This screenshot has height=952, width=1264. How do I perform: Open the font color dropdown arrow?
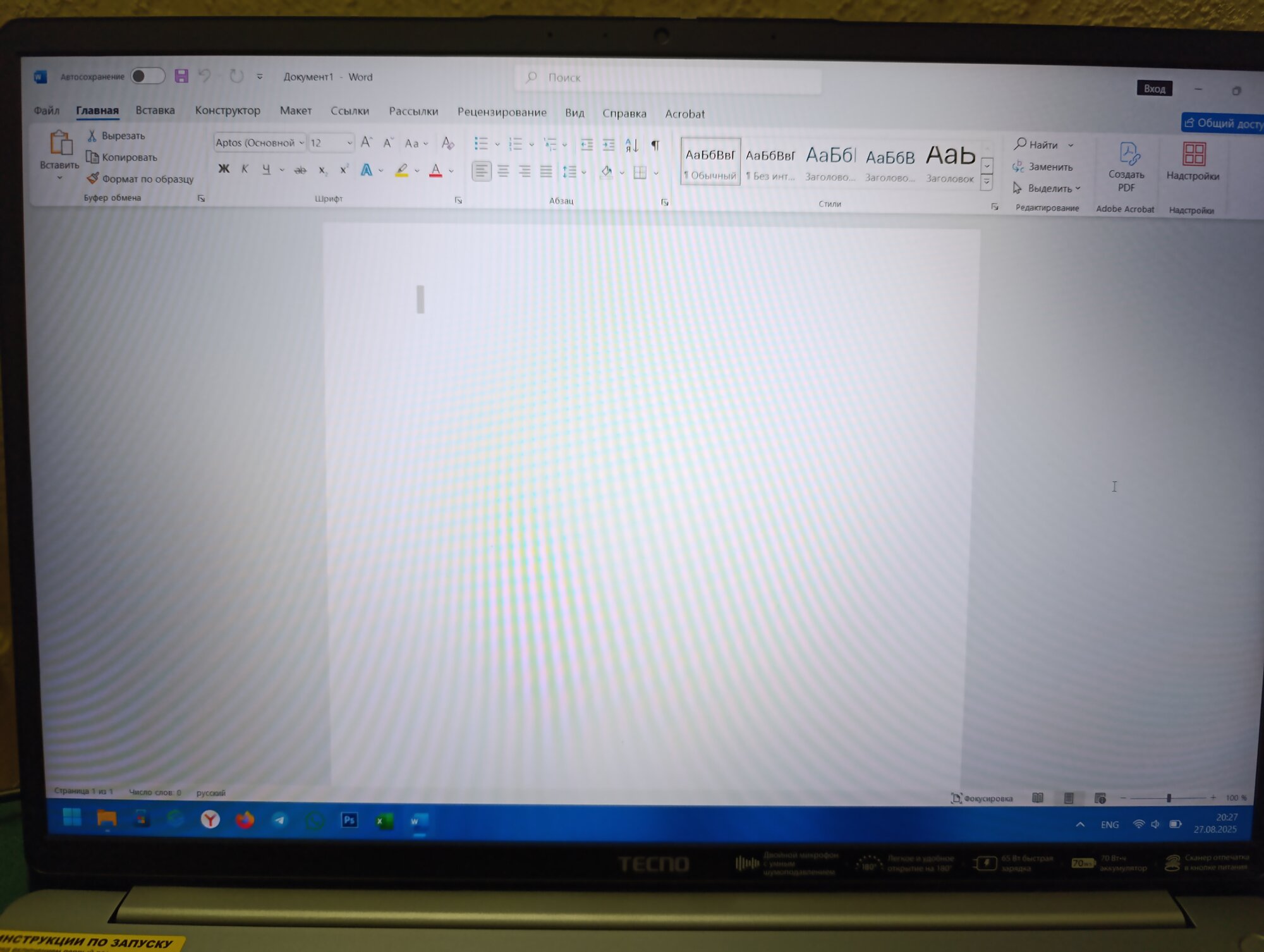point(451,171)
